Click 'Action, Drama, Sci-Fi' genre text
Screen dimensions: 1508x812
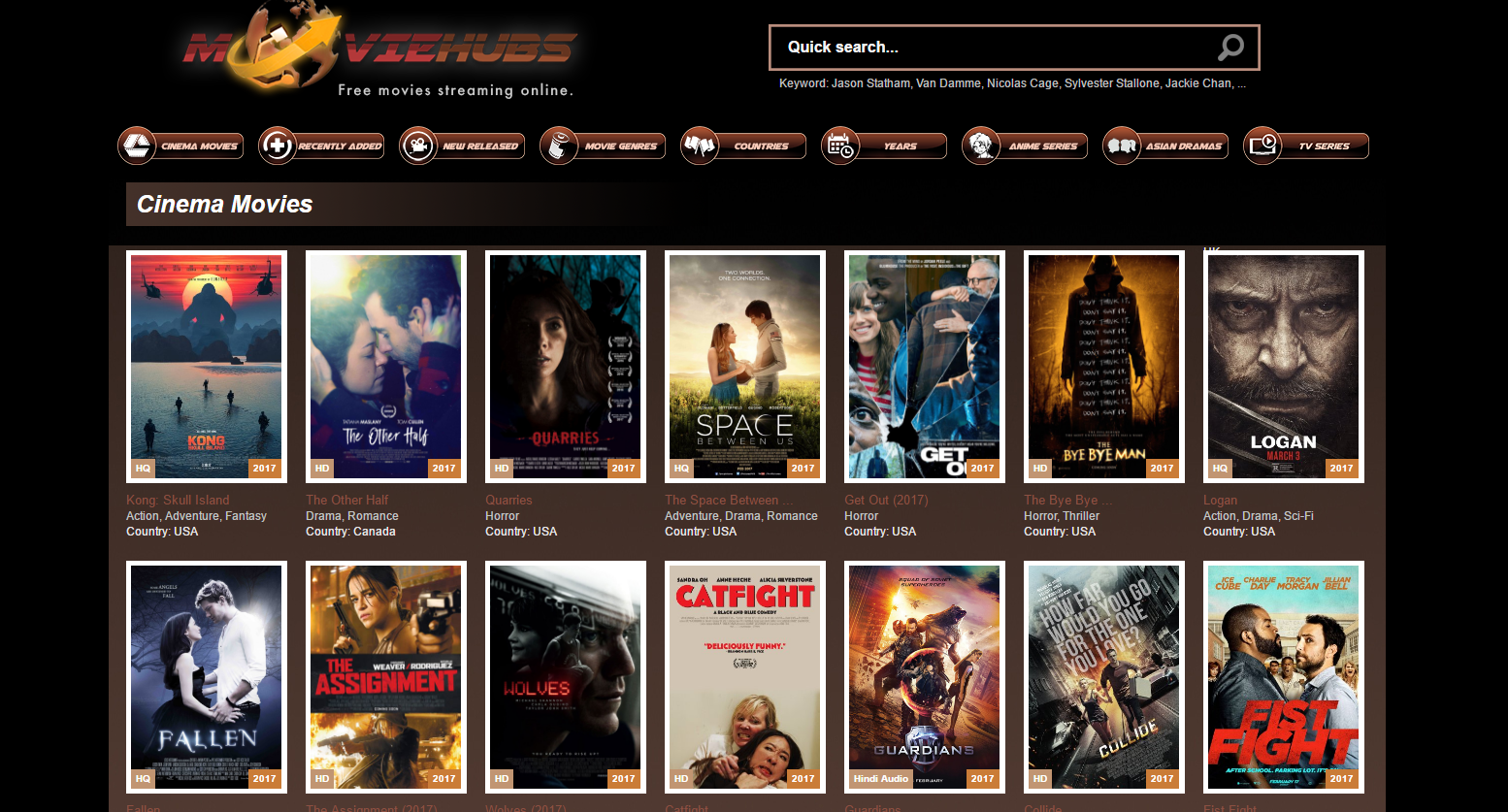point(1259,516)
